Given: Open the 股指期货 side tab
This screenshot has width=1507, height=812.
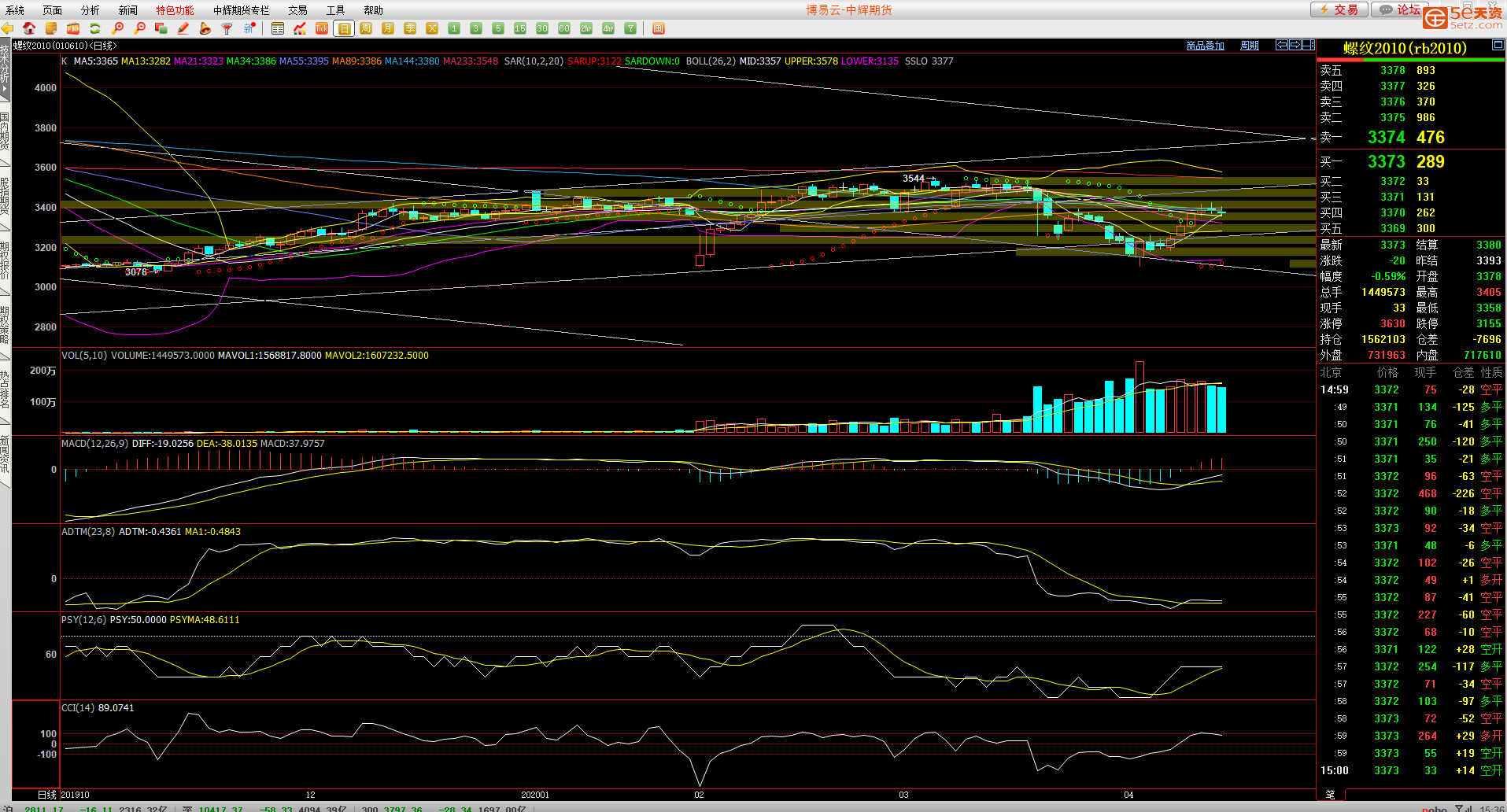Looking at the screenshot, I should [x=5, y=195].
